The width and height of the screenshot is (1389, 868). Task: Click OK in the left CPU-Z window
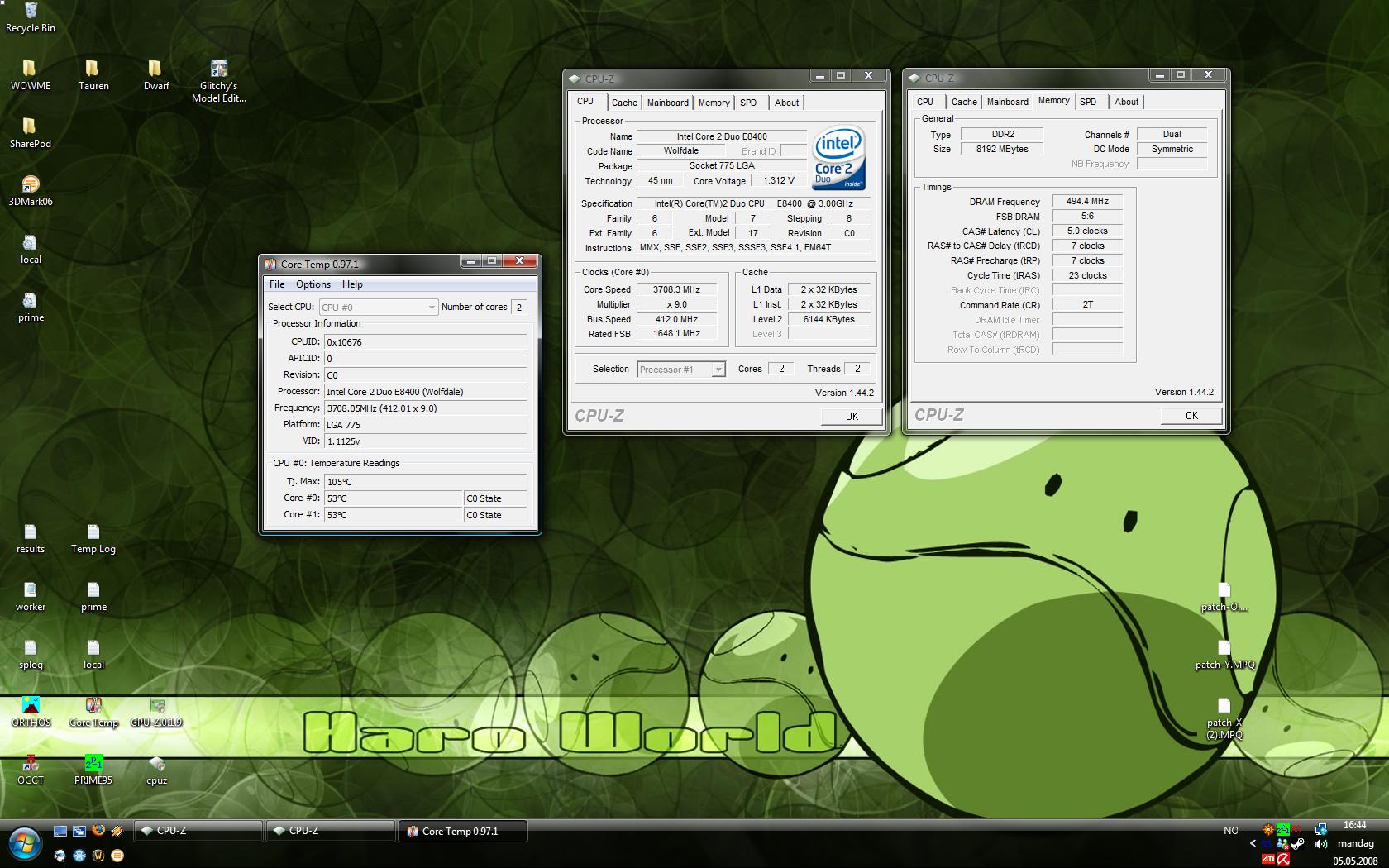852,416
